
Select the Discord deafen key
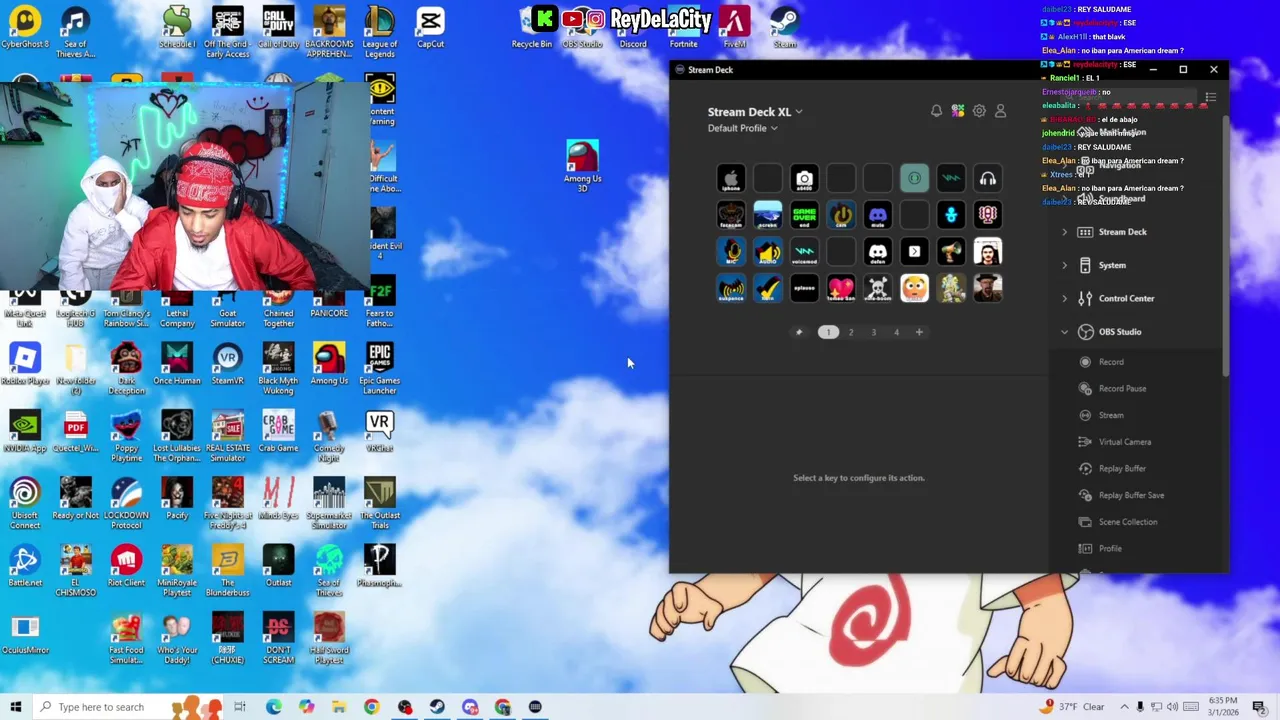click(878, 252)
